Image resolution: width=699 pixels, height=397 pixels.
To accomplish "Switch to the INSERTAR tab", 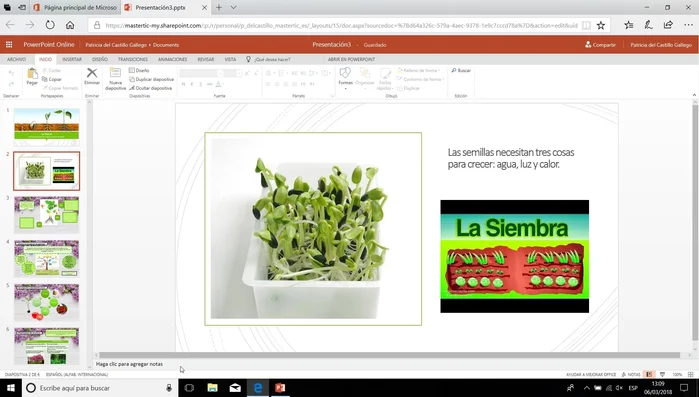I will coord(72,59).
